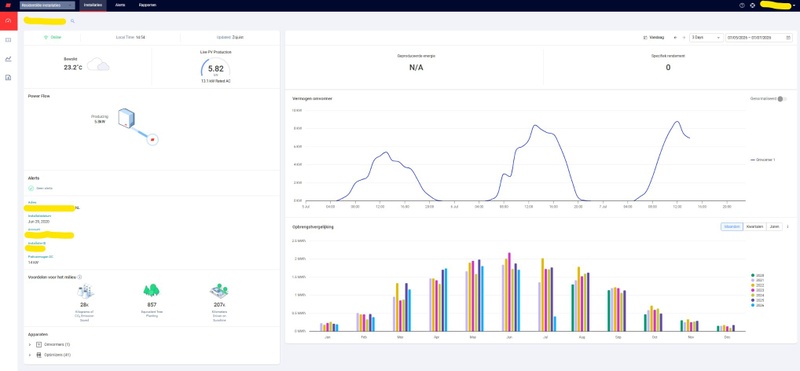Open the help question mark icon

[x=742, y=5]
